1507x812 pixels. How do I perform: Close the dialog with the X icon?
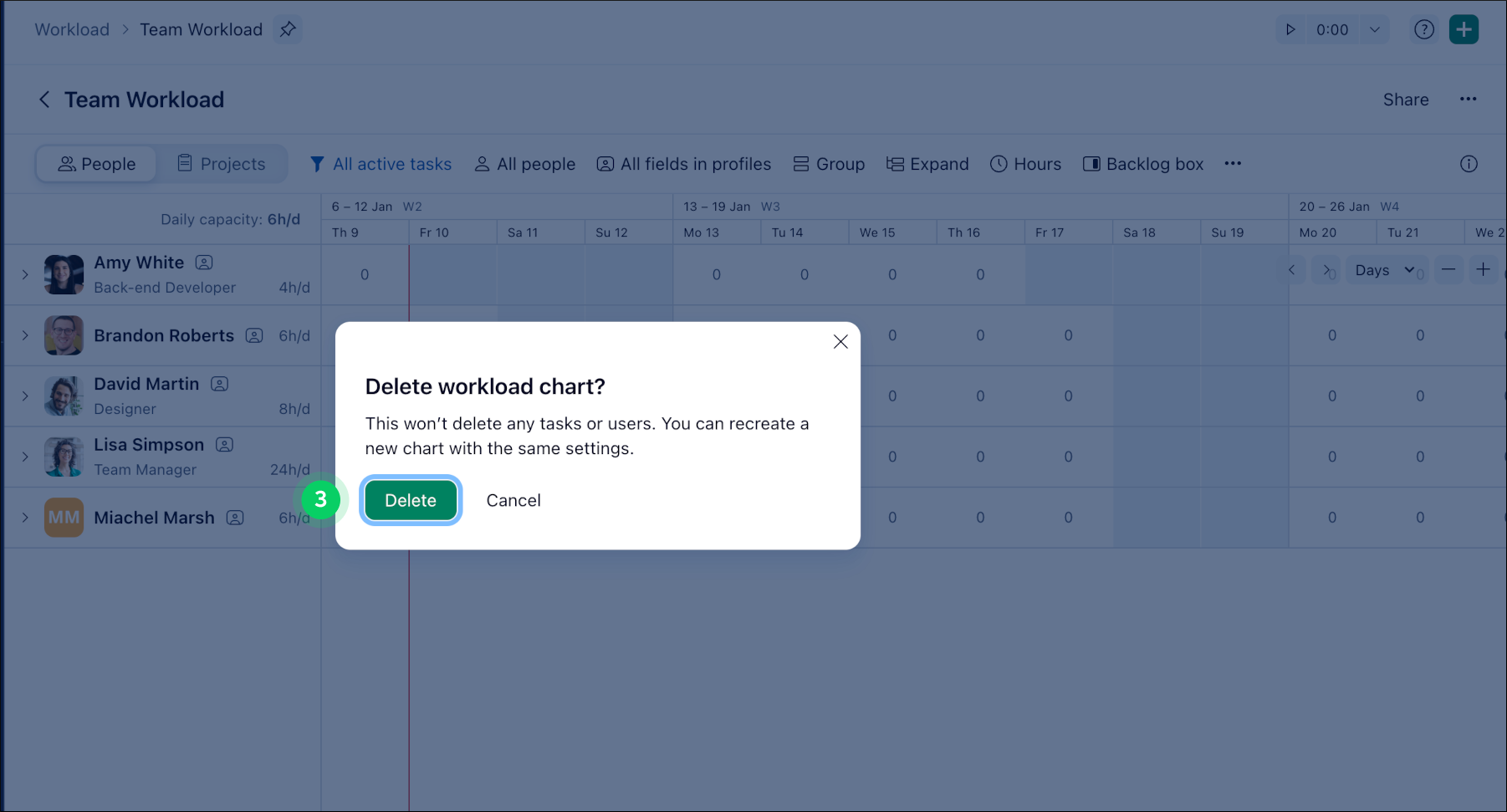coord(840,341)
